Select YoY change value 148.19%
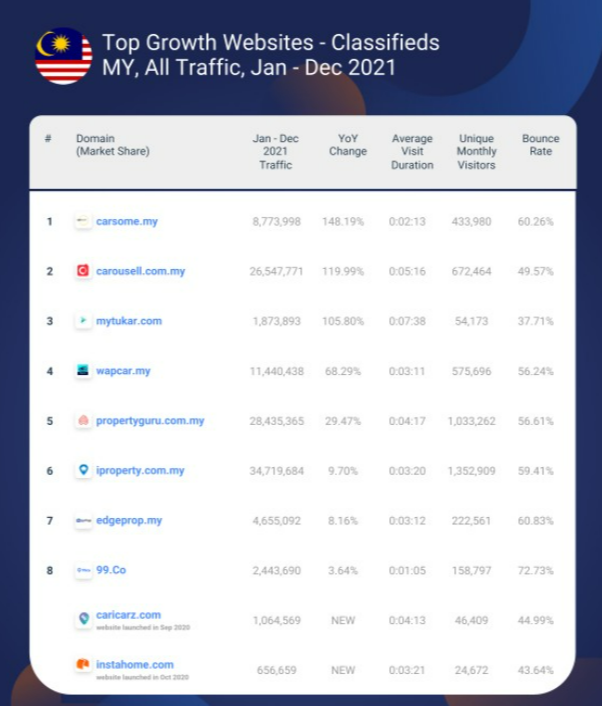The width and height of the screenshot is (602, 706). (x=343, y=222)
